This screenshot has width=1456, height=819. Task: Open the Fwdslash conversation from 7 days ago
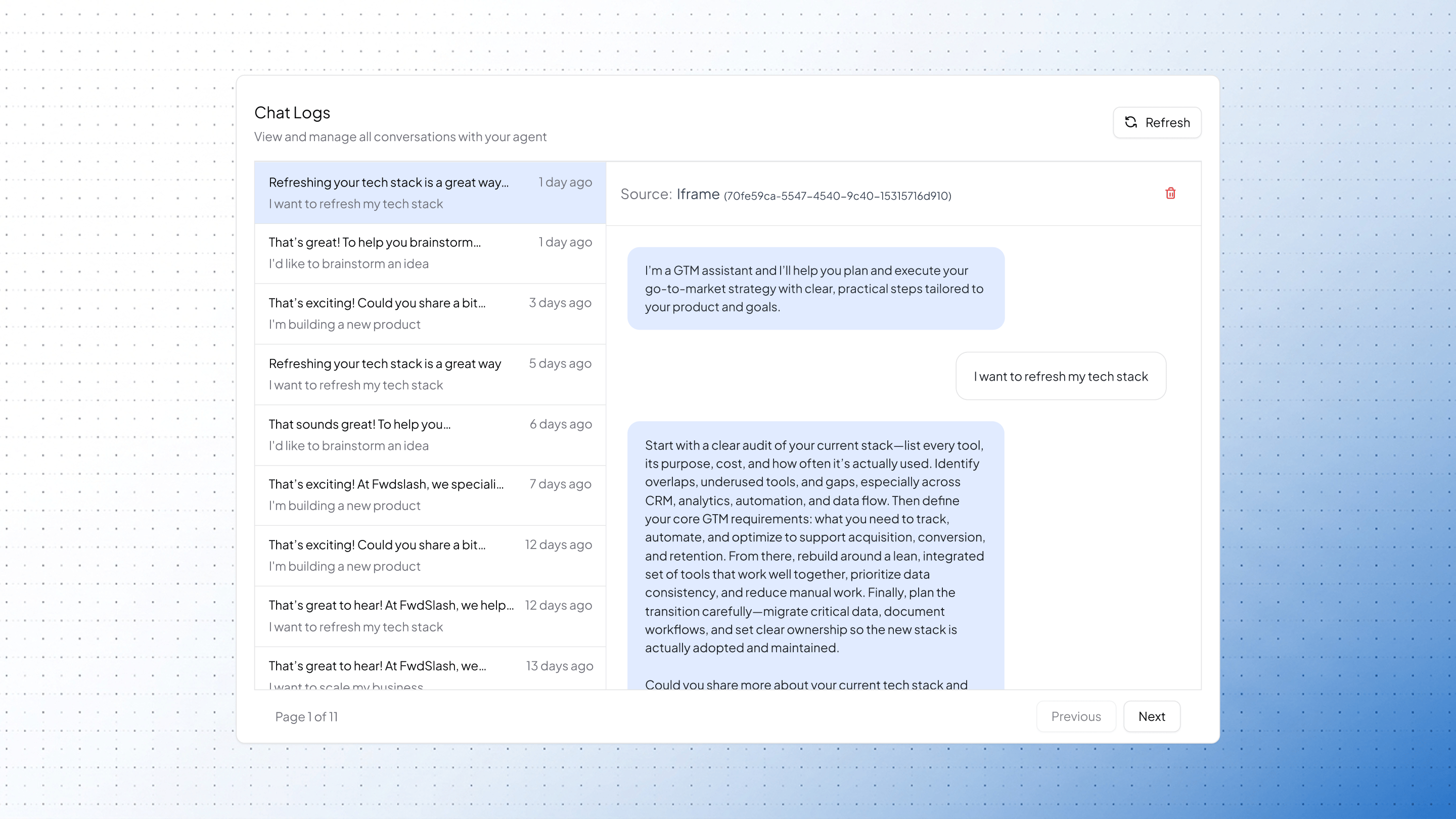coord(430,495)
